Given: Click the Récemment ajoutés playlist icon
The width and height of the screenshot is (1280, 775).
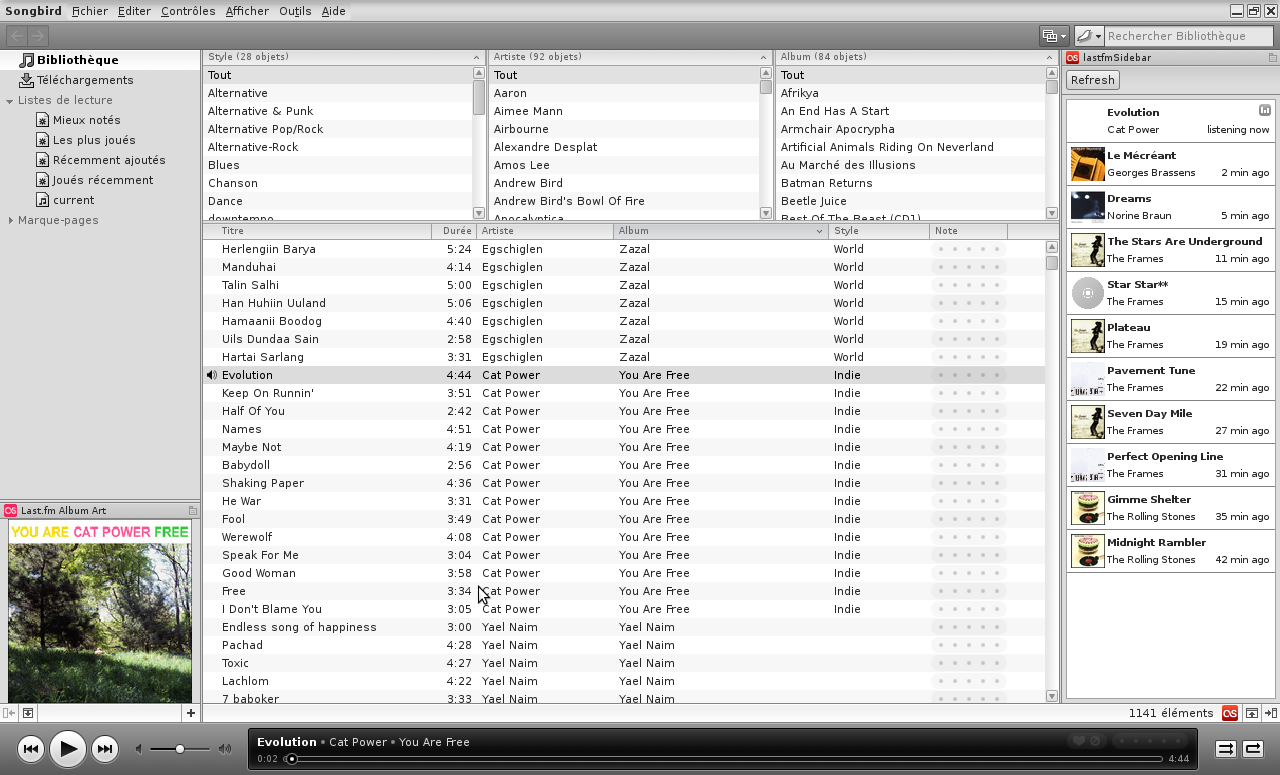Looking at the screenshot, I should 42,160.
